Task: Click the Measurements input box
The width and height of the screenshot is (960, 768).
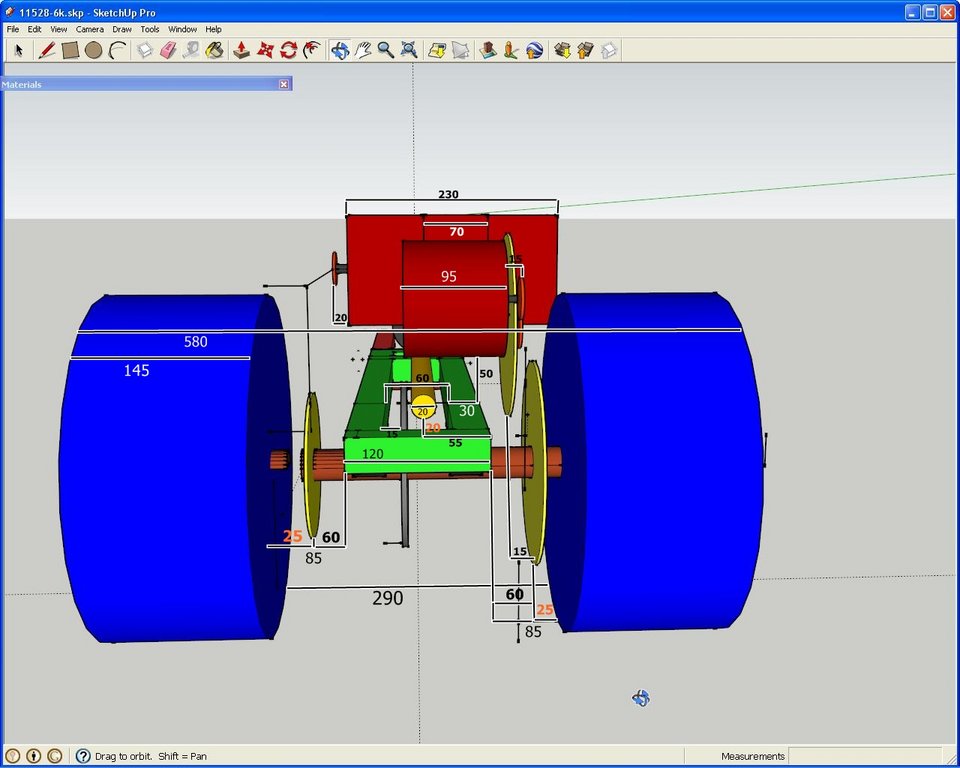Action: click(x=864, y=756)
